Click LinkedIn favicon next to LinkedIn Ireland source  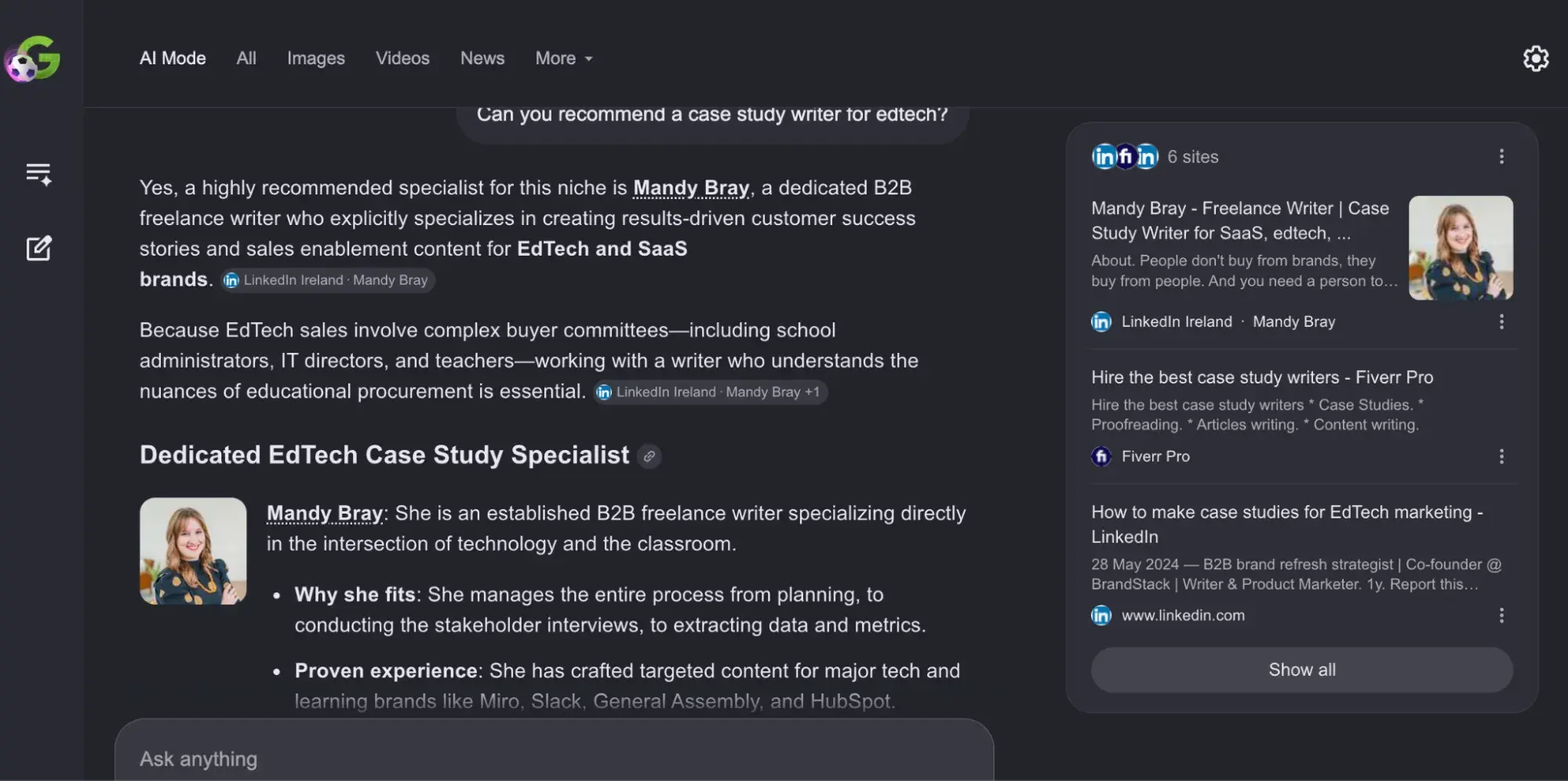point(1101,321)
